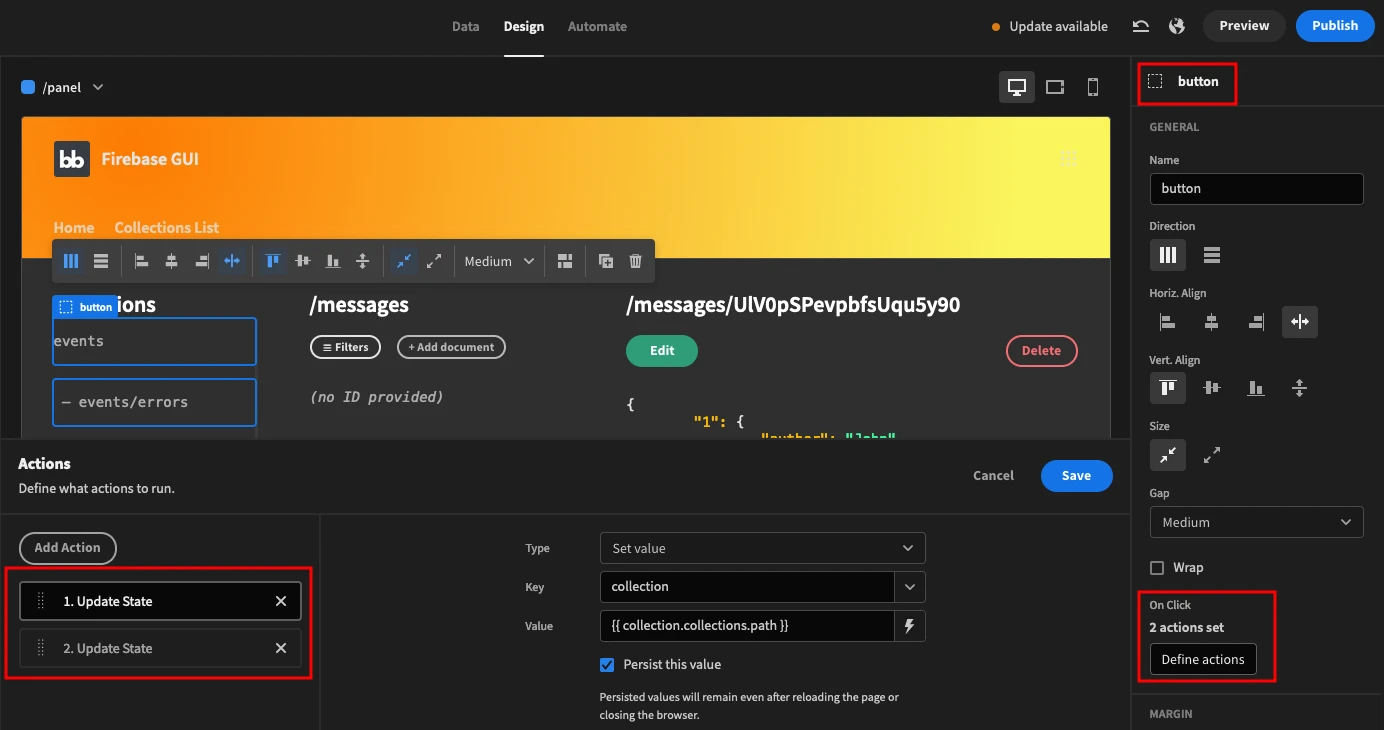Set row direction in settings panel
Image resolution: width=1384 pixels, height=730 pixels.
1212,254
